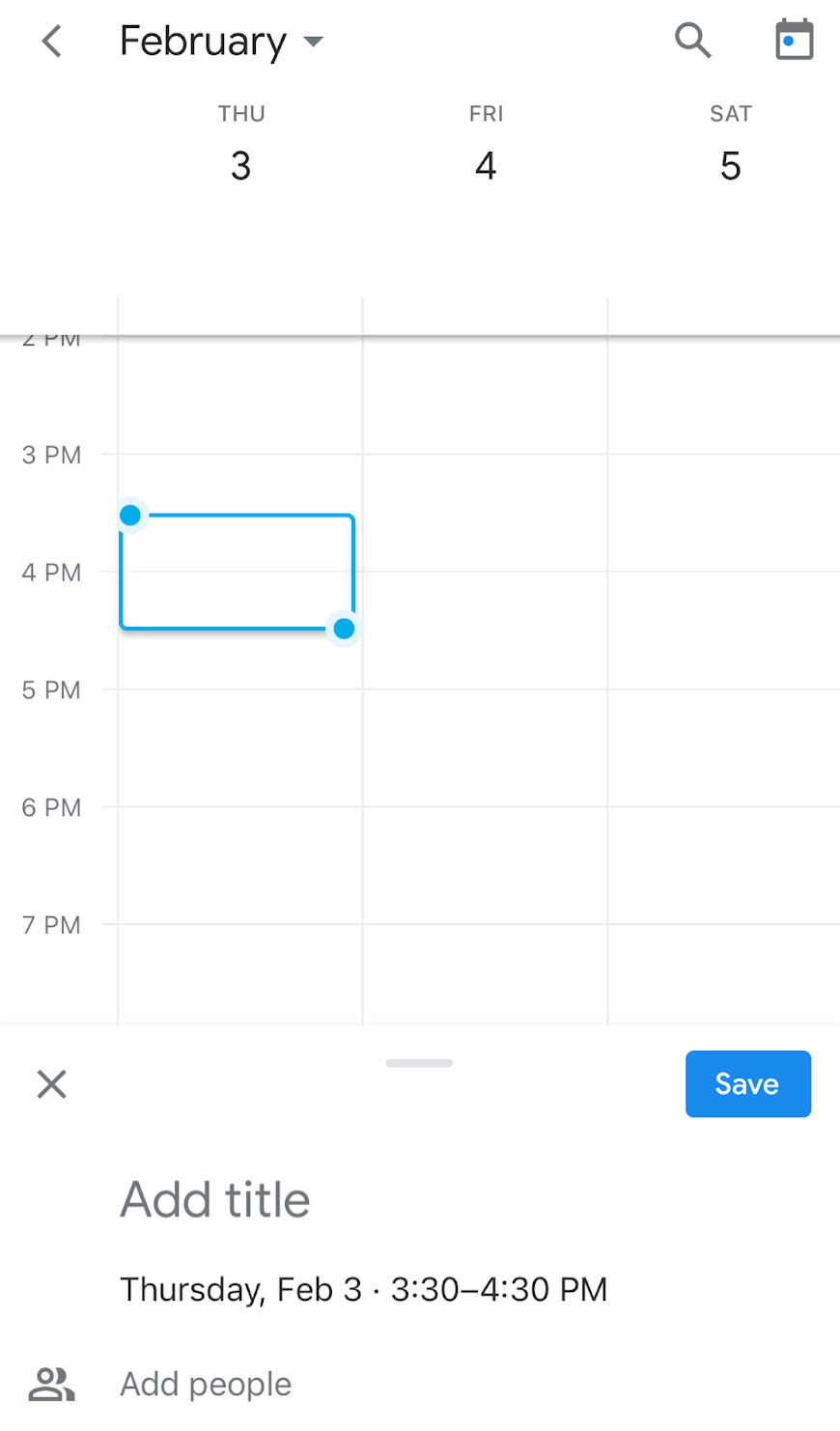This screenshot has height=1431, width=840.
Task: Open event time Thursday, Feb 3 details
Action: 363,1289
